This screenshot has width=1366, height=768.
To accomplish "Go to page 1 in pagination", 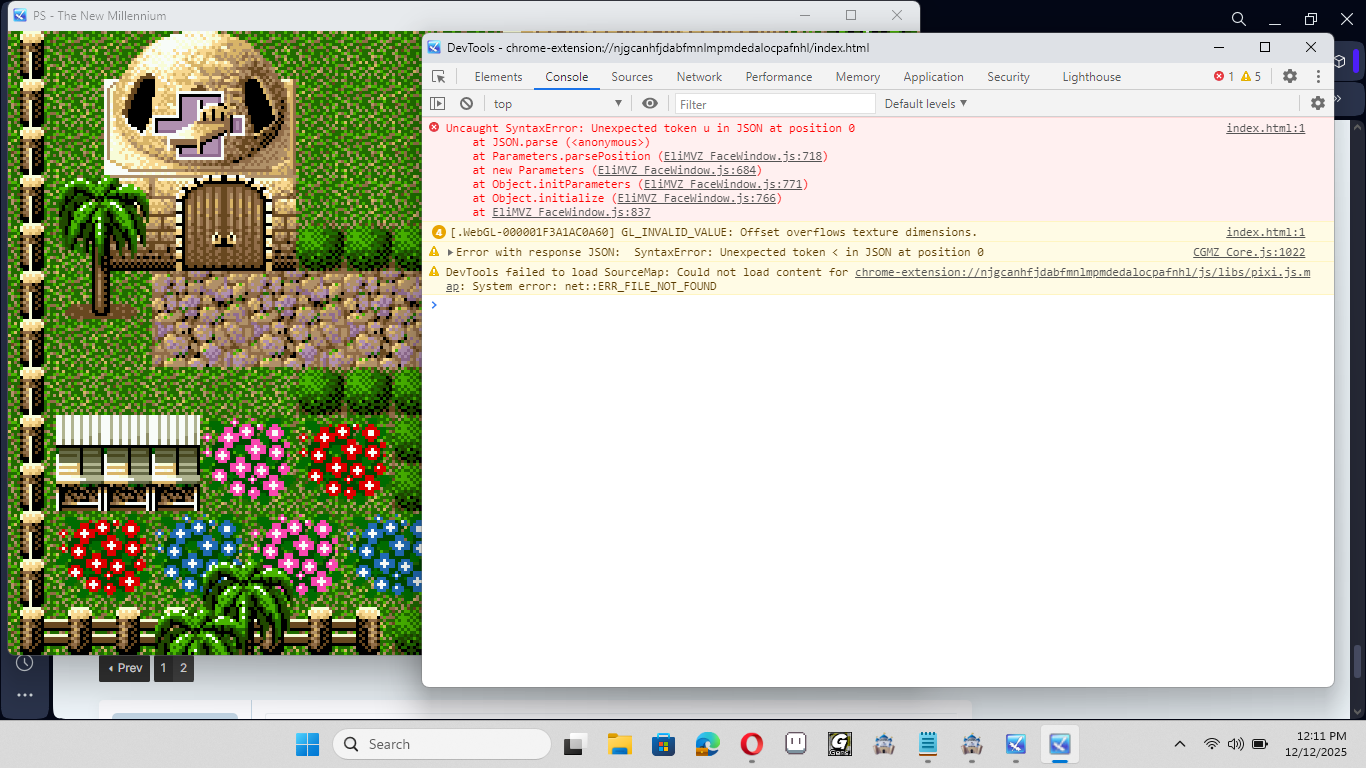I will point(164,668).
